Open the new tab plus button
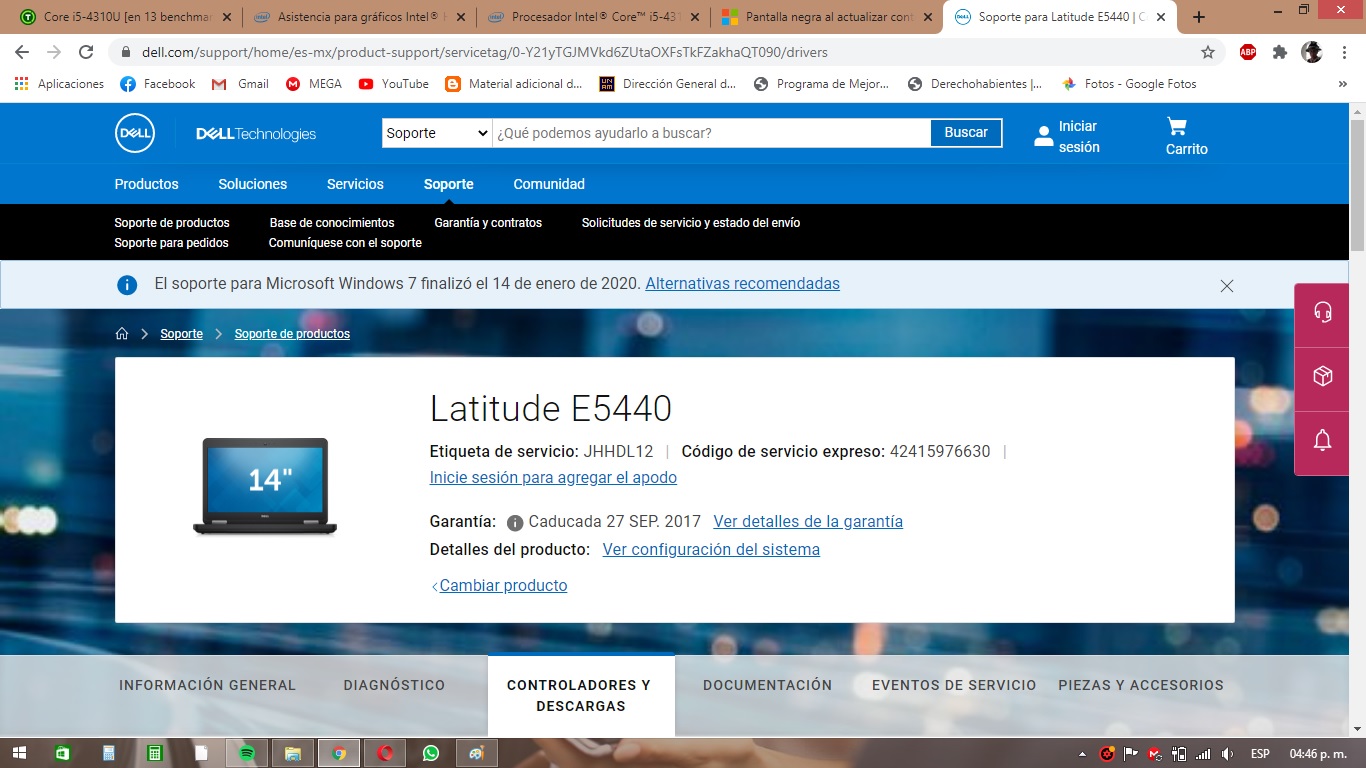1366x768 pixels. (x=1199, y=17)
